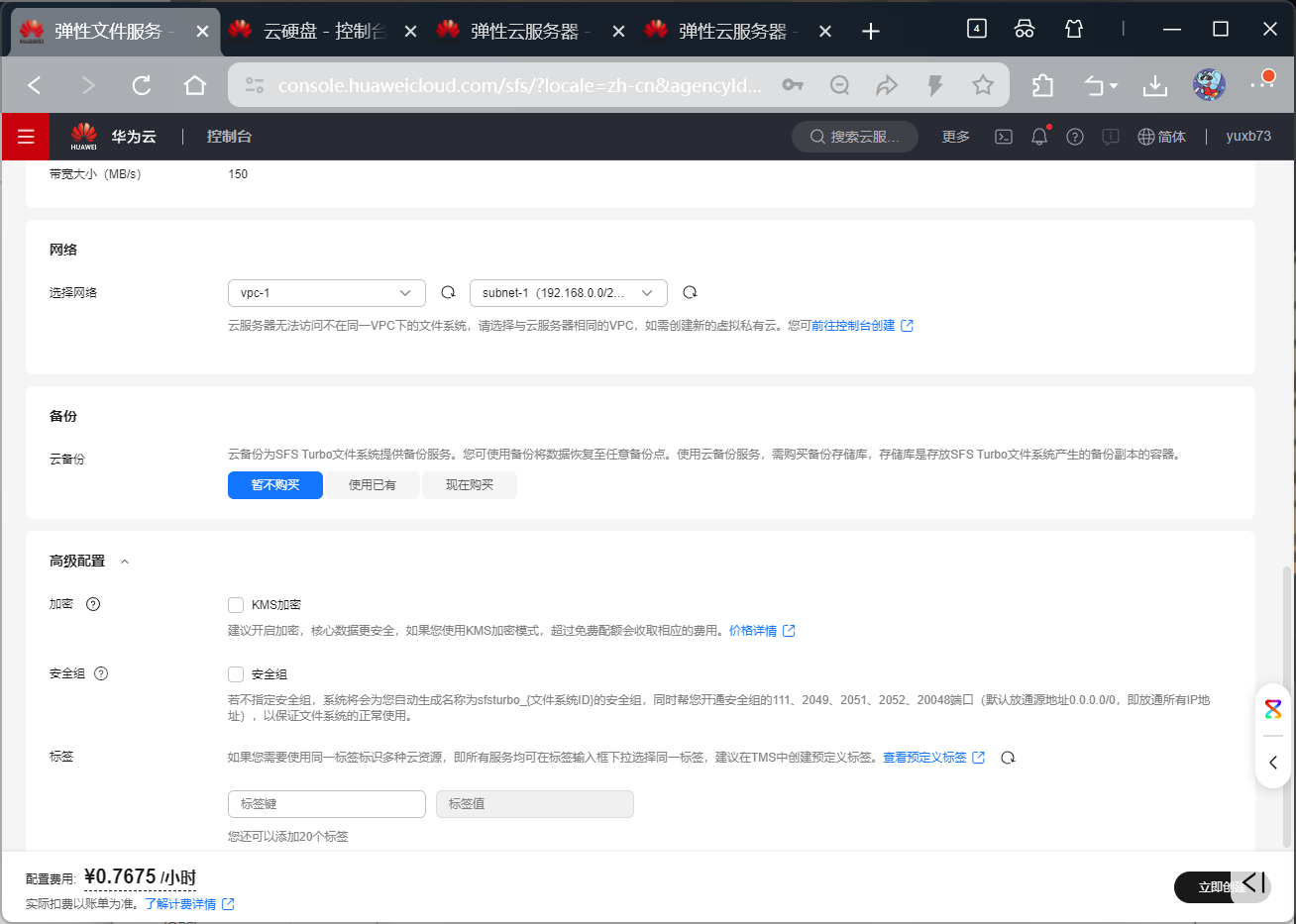This screenshot has width=1296, height=924.
Task: Open the notifications bell
Action: (x=1039, y=137)
